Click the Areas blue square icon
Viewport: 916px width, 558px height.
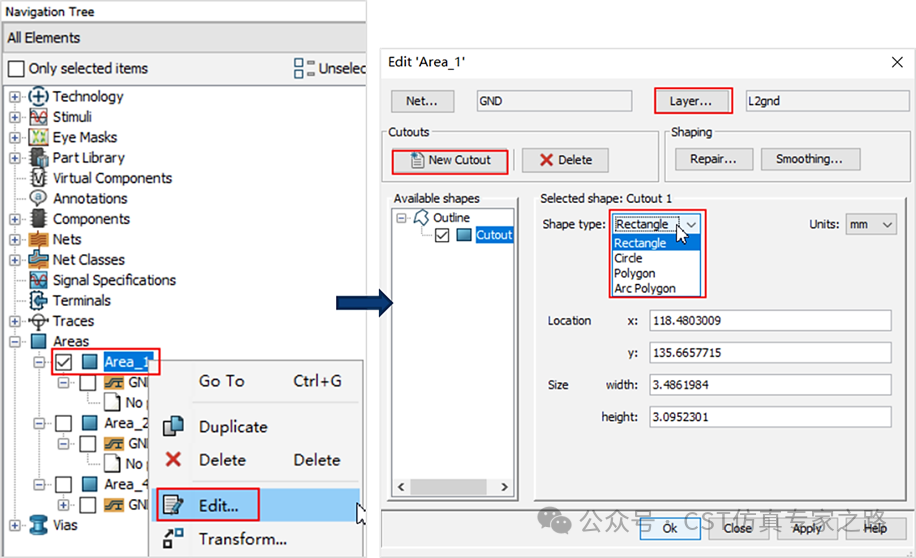(39, 341)
